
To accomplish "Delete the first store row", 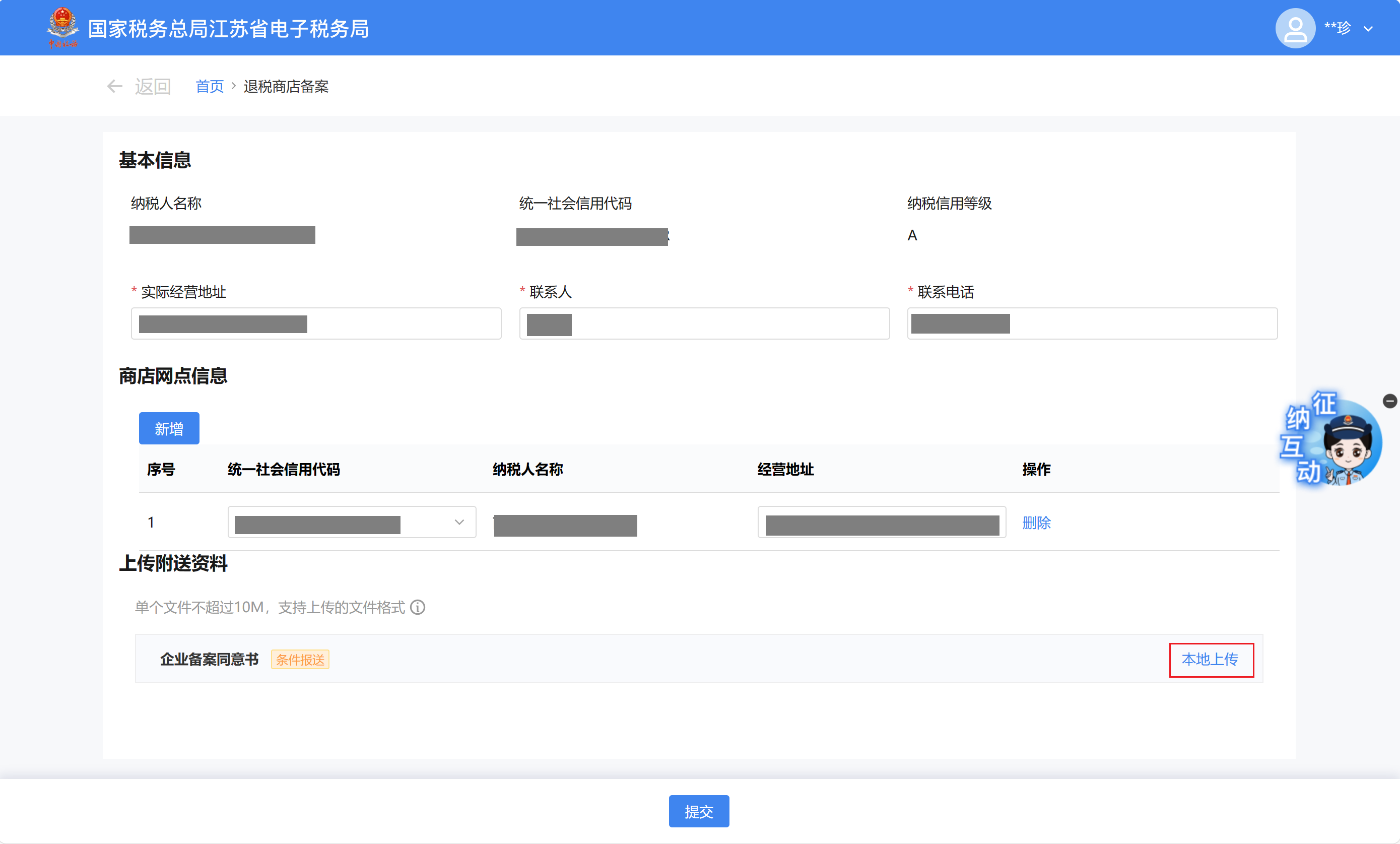I will [x=1036, y=523].
